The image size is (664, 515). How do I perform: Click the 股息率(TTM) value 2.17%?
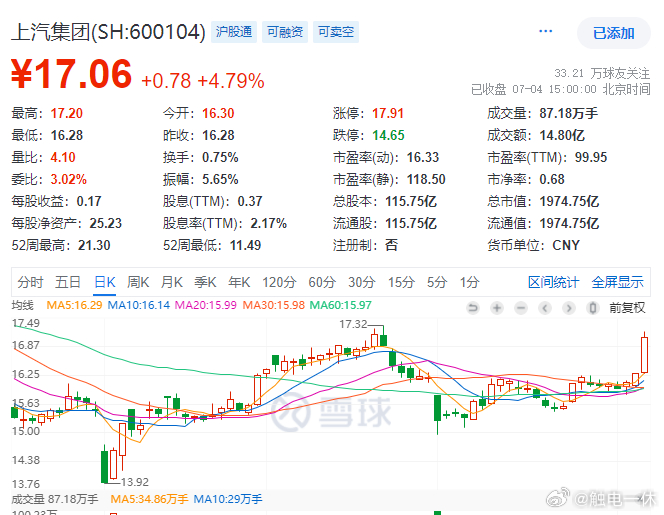[268, 224]
